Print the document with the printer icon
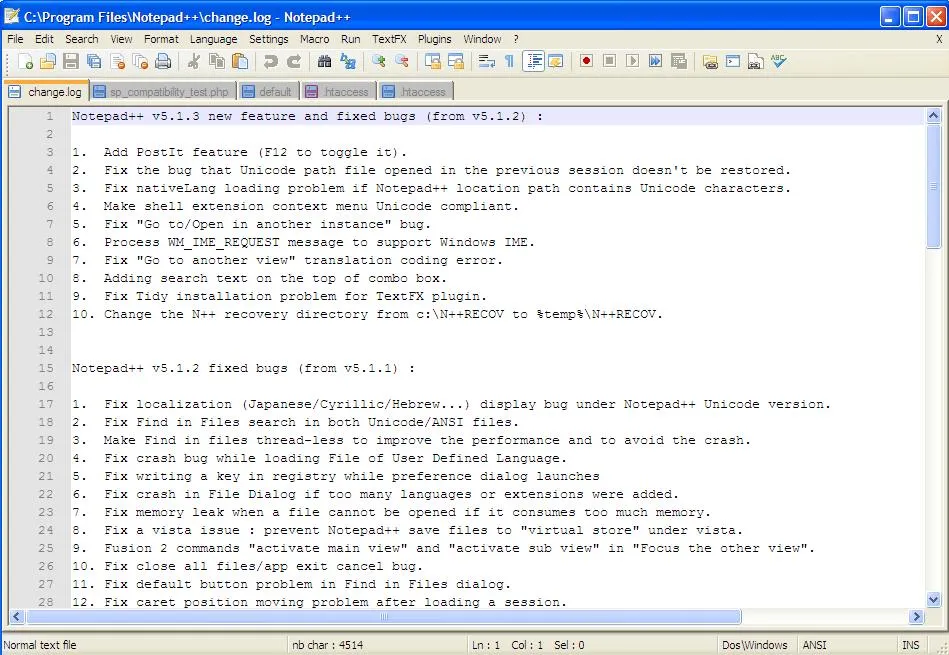Viewport: 949px width, 655px height. pyautogui.click(x=163, y=61)
